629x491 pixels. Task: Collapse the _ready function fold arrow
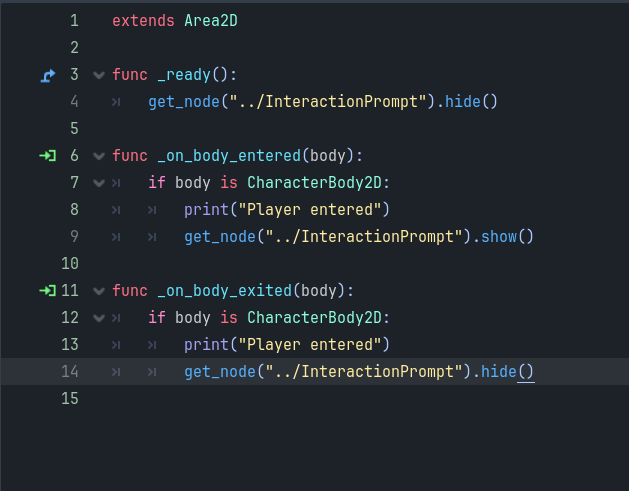pyautogui.click(x=98, y=75)
